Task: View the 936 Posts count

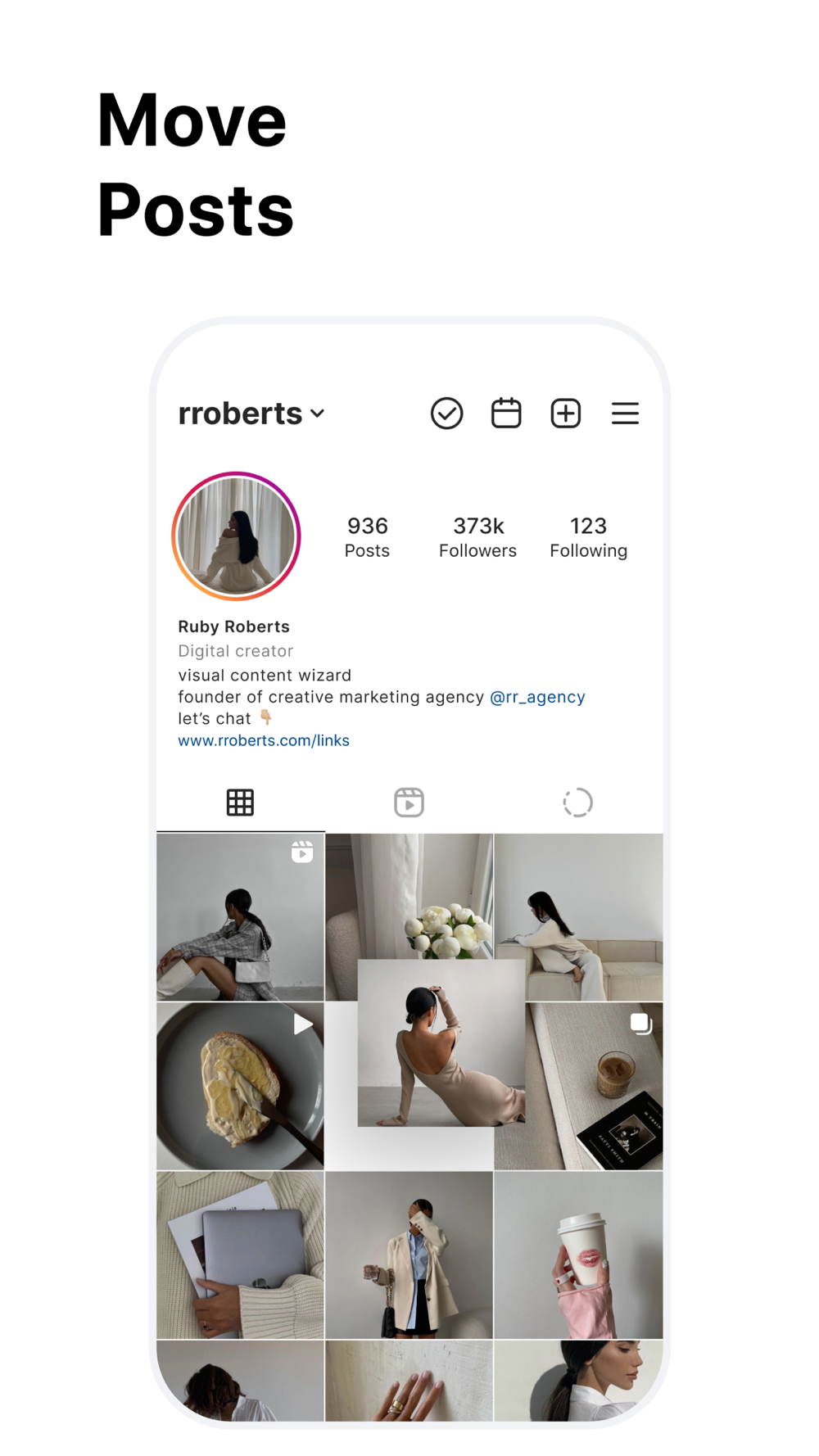Action: click(367, 537)
